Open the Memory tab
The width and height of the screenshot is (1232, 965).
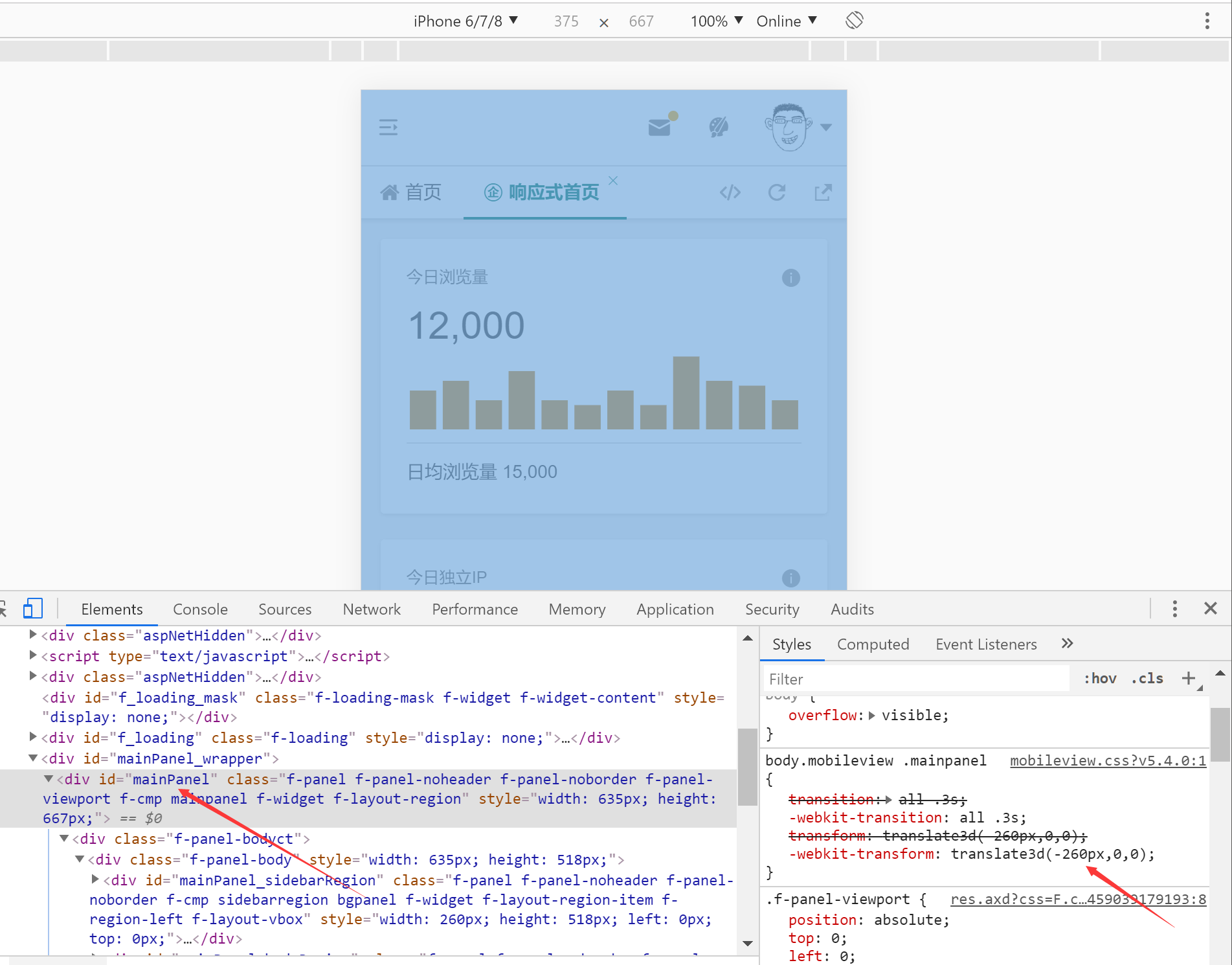click(x=577, y=609)
